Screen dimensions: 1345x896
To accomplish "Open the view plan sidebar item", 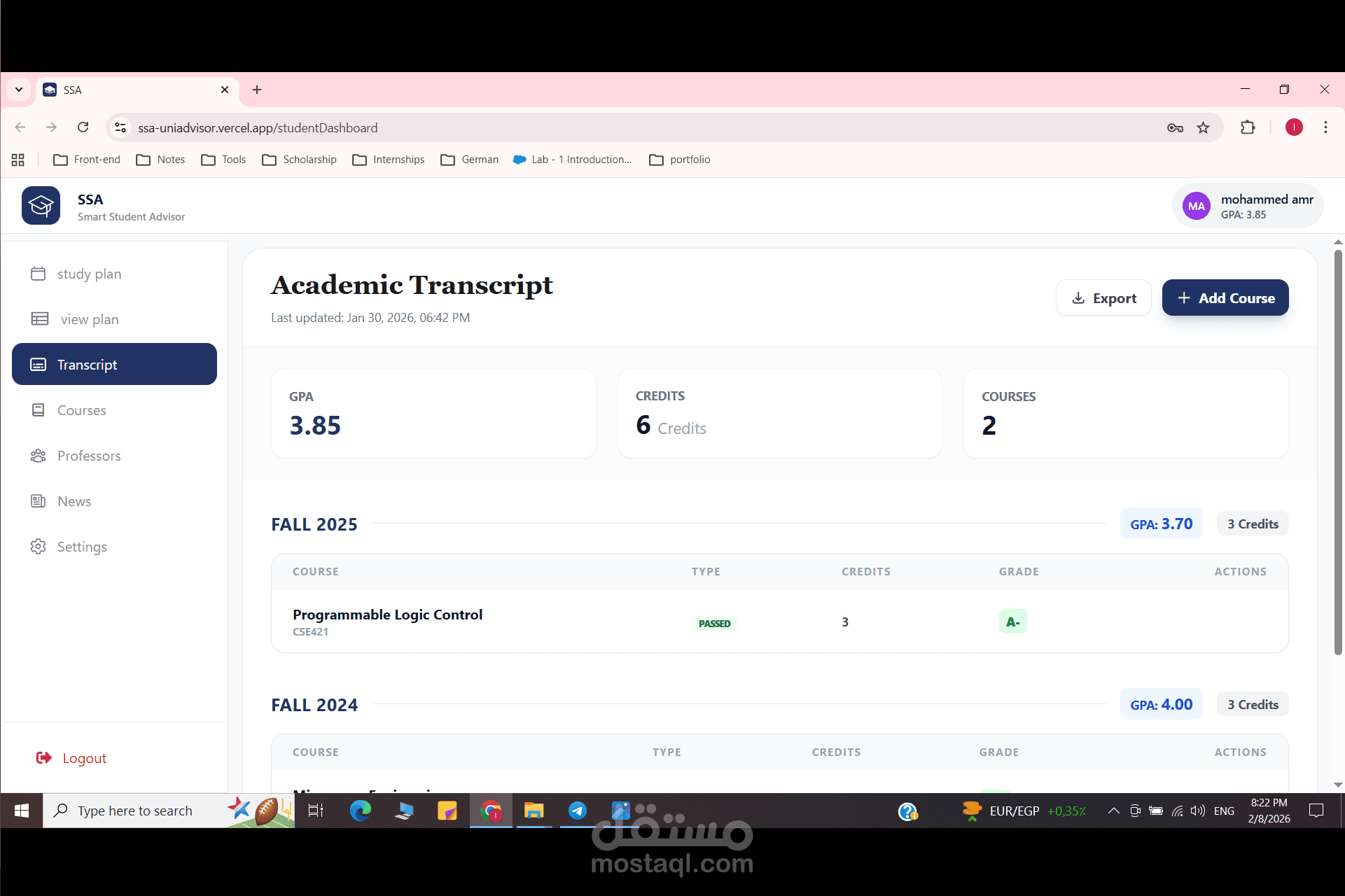I will tap(89, 319).
